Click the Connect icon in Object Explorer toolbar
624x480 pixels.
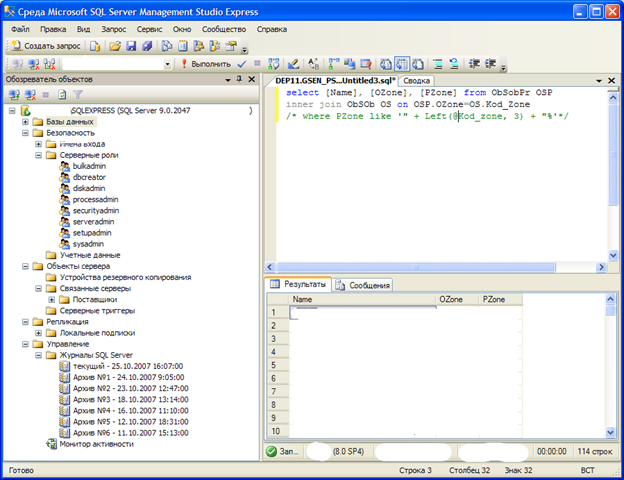14,95
